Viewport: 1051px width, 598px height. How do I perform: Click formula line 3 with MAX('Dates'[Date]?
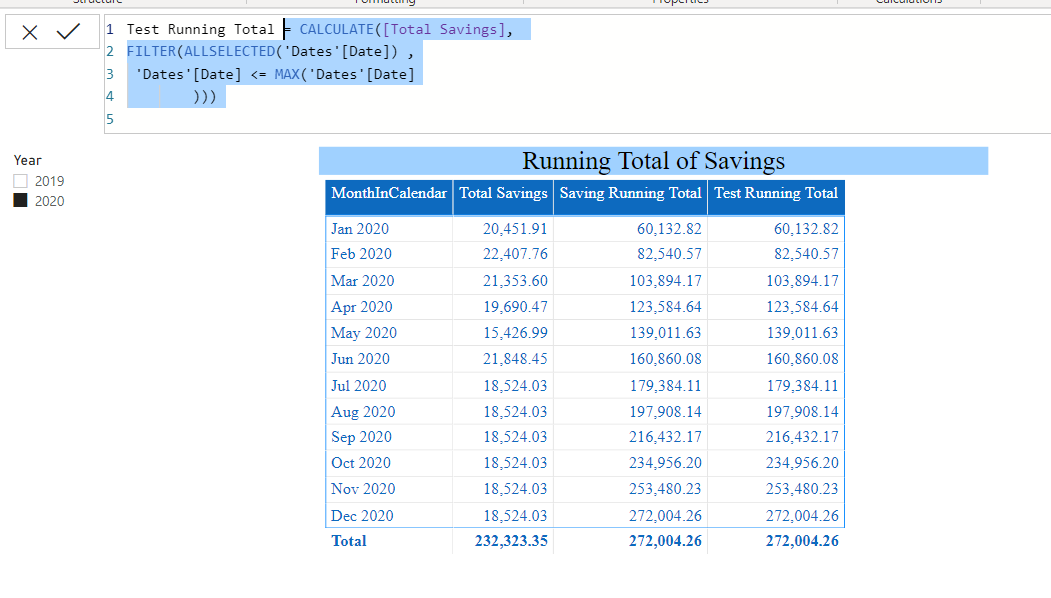point(275,74)
